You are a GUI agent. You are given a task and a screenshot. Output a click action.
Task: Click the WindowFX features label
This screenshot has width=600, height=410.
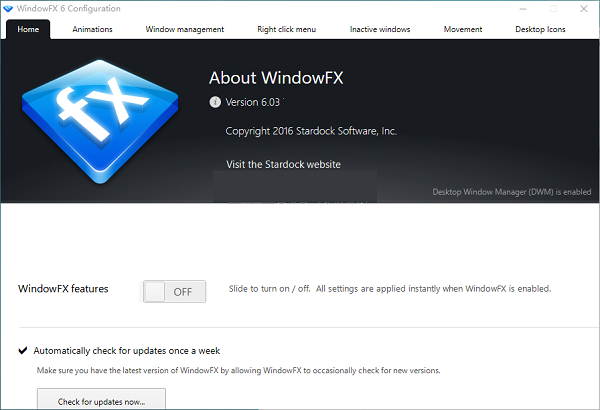(63, 289)
